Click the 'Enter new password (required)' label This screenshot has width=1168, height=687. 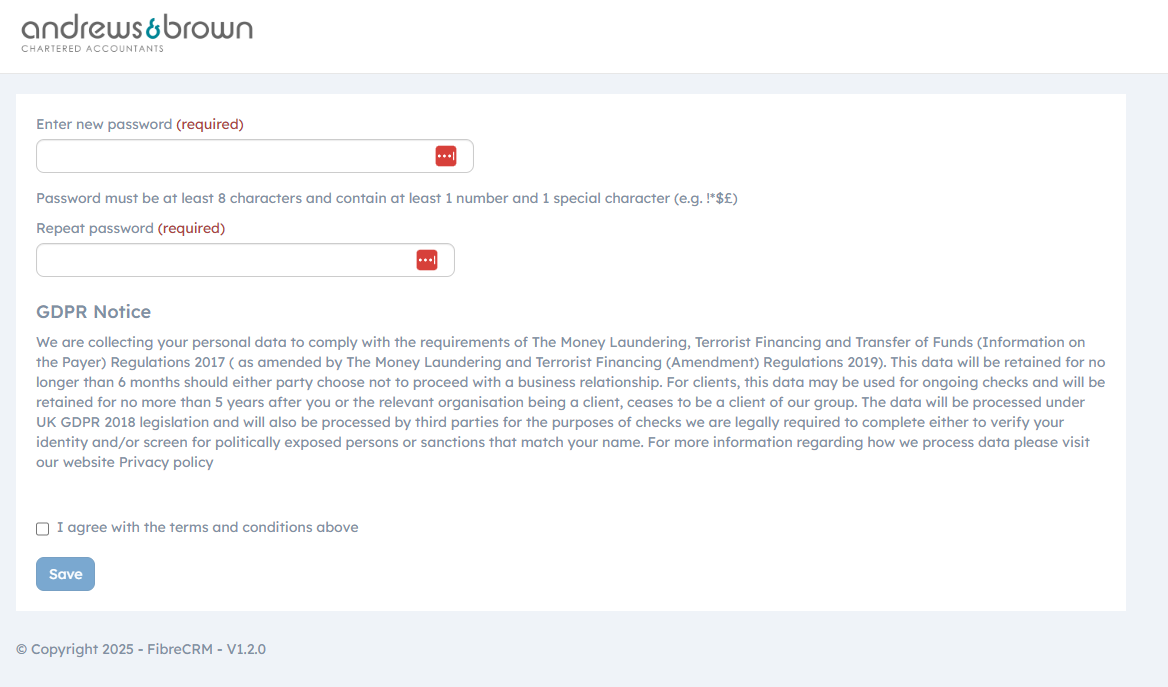140,124
